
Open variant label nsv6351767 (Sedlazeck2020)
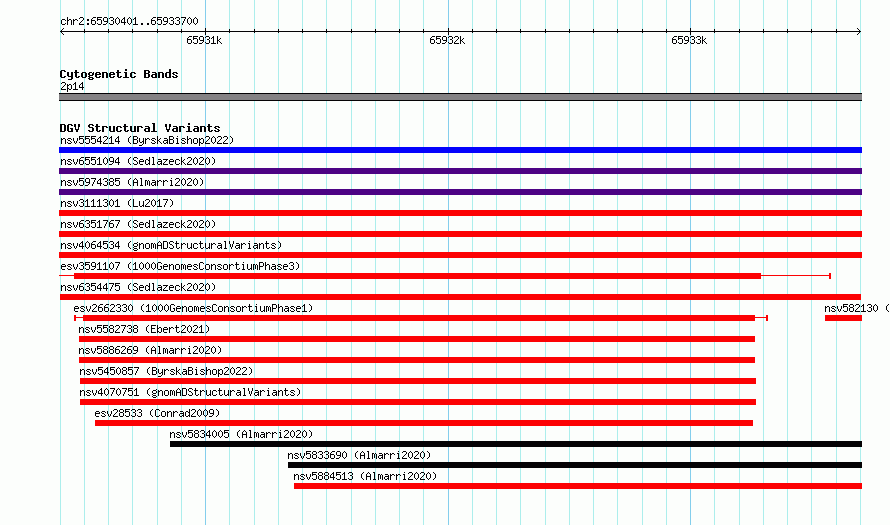click(x=138, y=224)
